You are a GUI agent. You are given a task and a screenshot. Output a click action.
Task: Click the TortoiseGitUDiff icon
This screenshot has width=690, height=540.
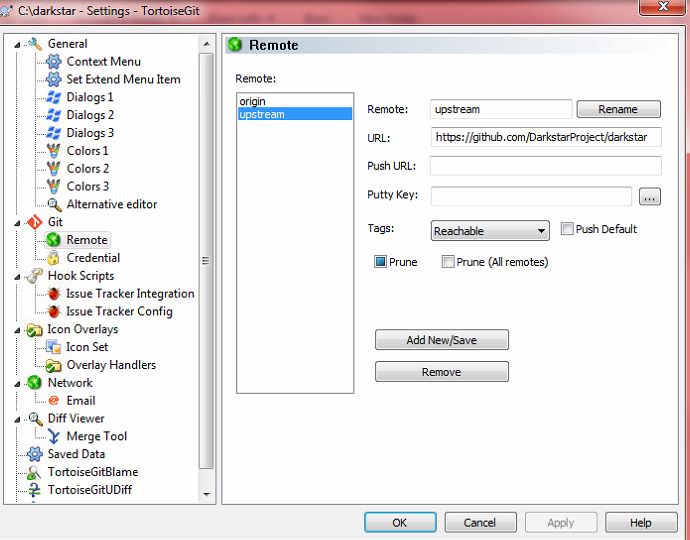pyautogui.click(x=34, y=490)
